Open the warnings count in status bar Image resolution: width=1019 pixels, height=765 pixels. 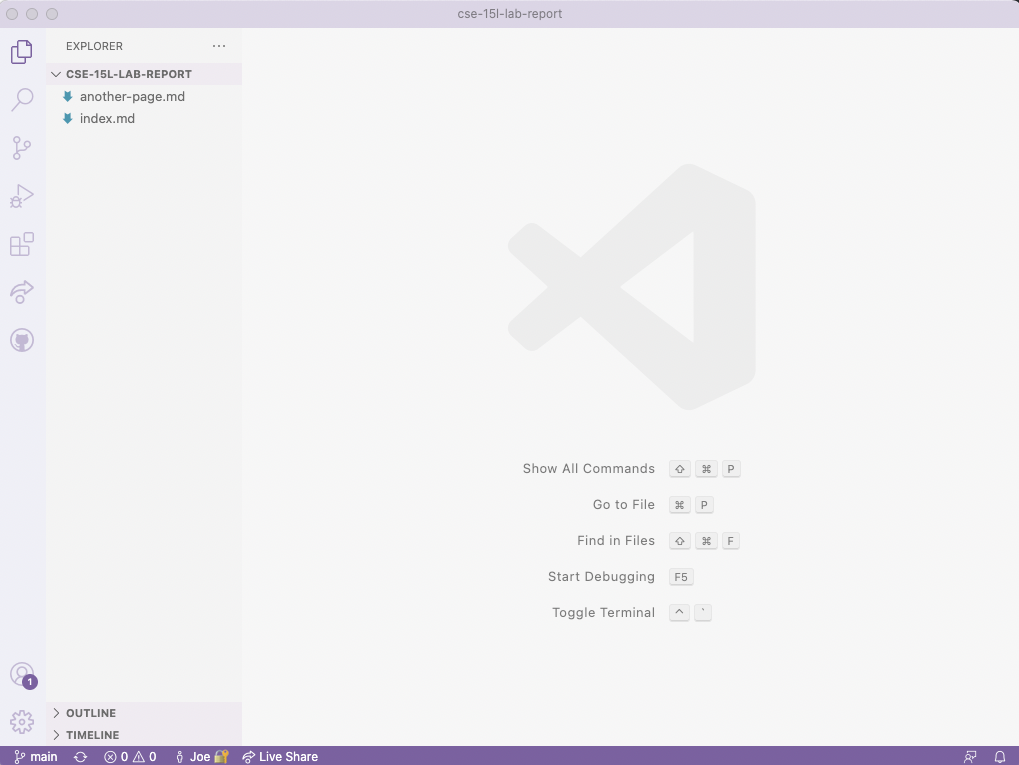pyautogui.click(x=145, y=757)
